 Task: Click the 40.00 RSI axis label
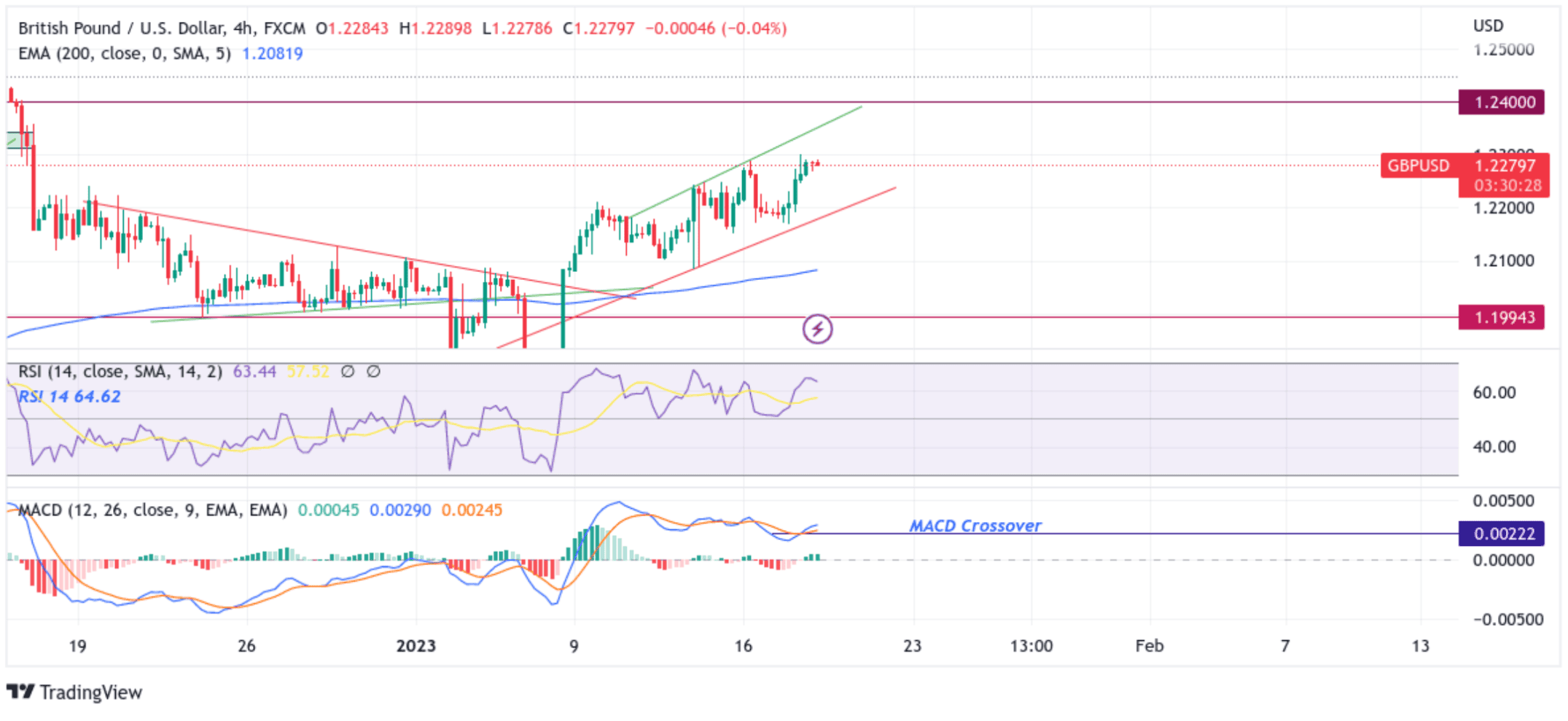[x=1494, y=446]
